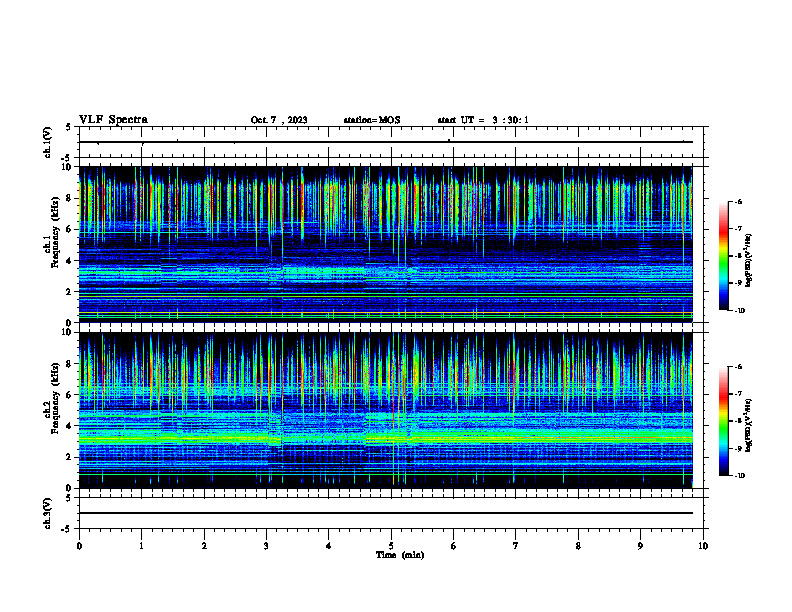Click the "Time (min)" axis label
Screen dimensions: 792x612
(400, 555)
